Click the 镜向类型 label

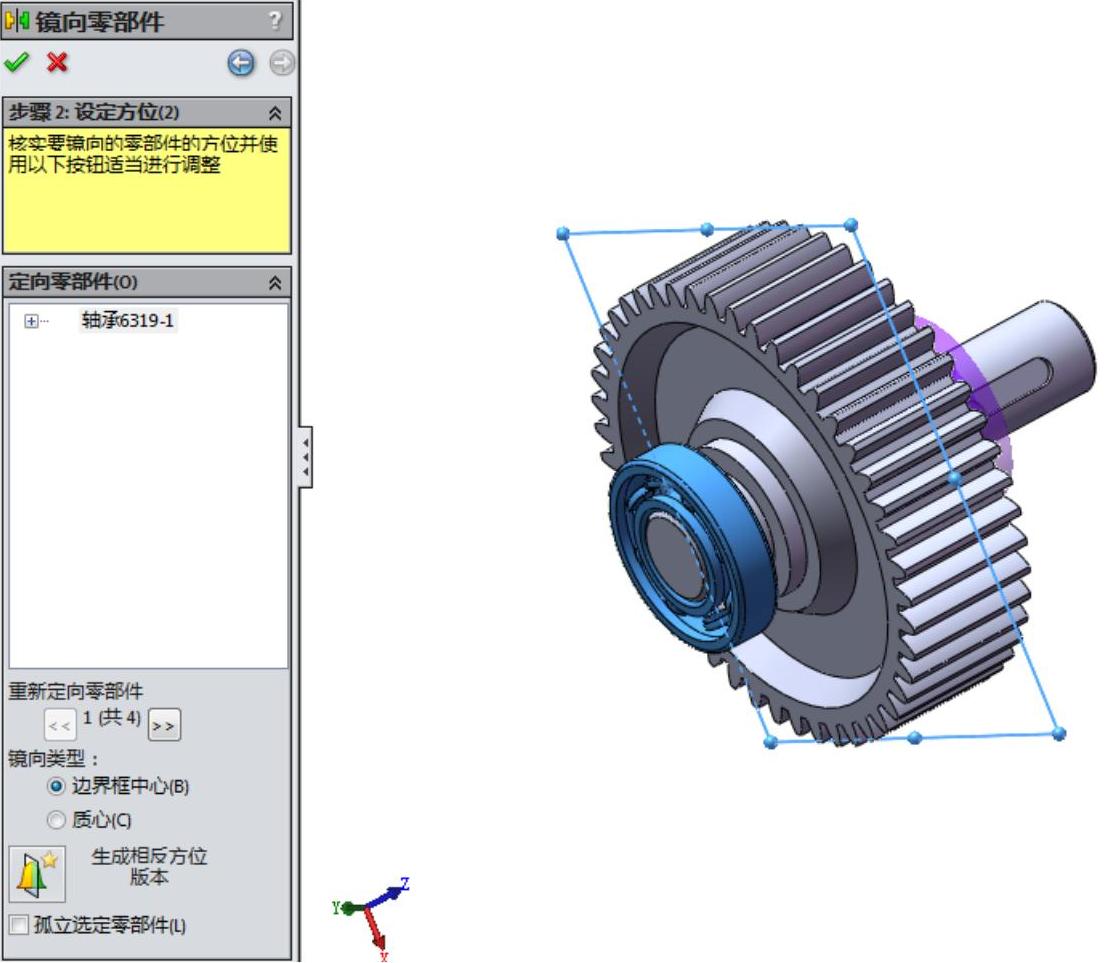[x=53, y=759]
